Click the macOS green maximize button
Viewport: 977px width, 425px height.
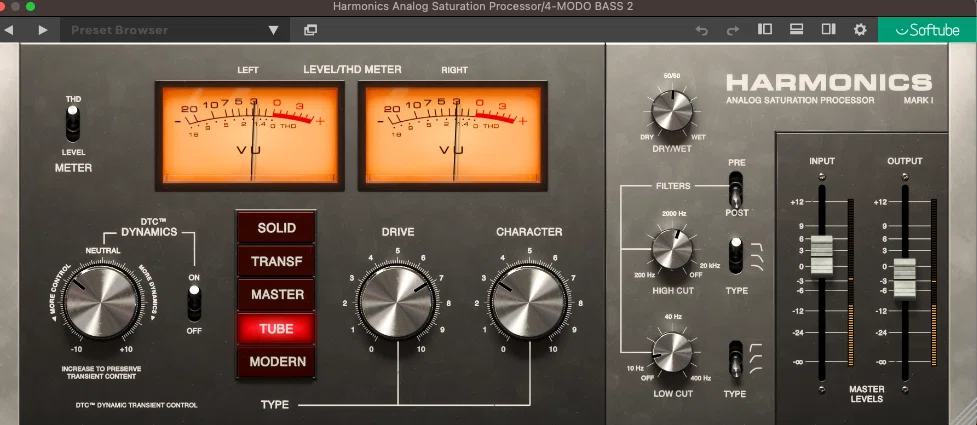(x=30, y=7)
